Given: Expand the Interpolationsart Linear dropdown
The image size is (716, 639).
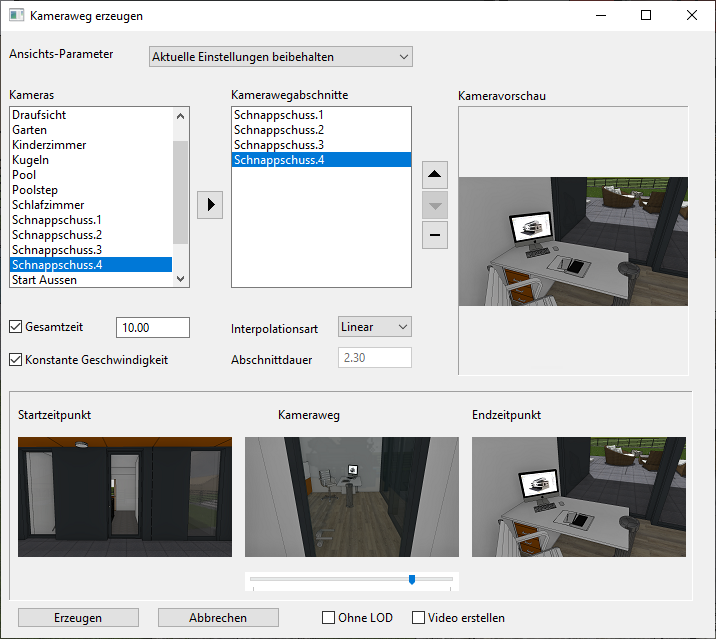Looking at the screenshot, I should point(374,326).
